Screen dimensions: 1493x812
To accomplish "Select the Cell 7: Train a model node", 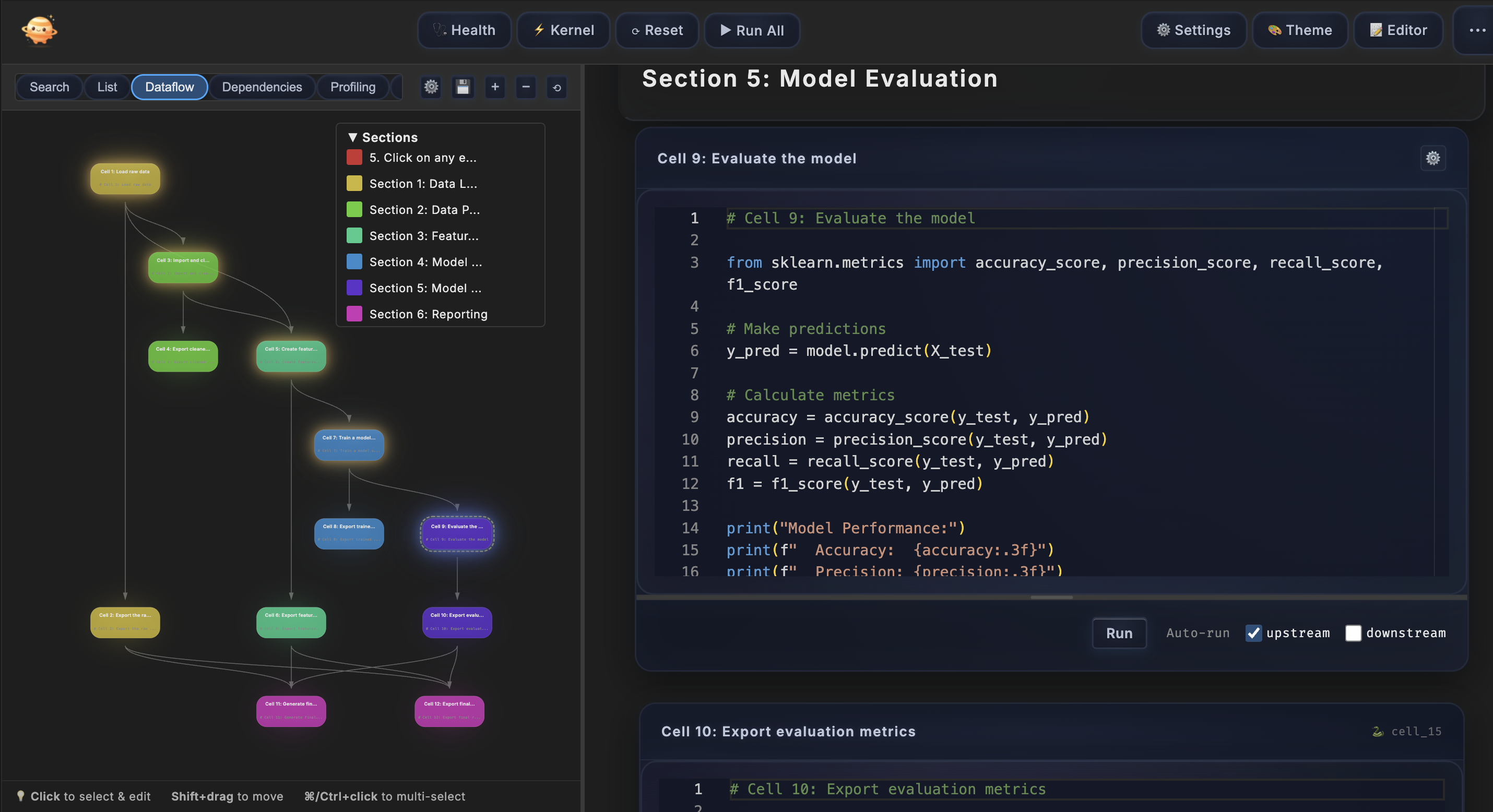I will point(348,445).
